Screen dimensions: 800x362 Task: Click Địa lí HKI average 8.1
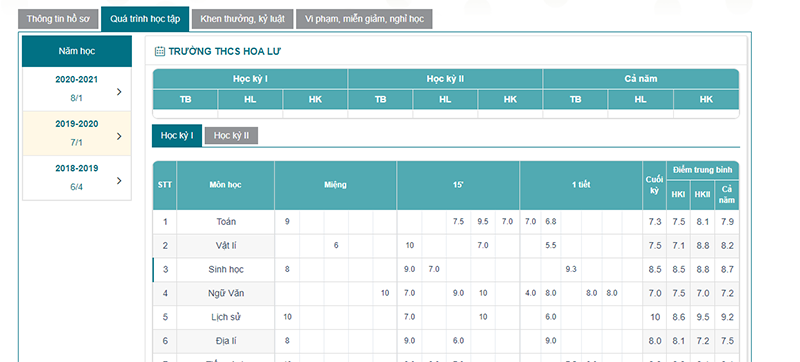(679, 341)
